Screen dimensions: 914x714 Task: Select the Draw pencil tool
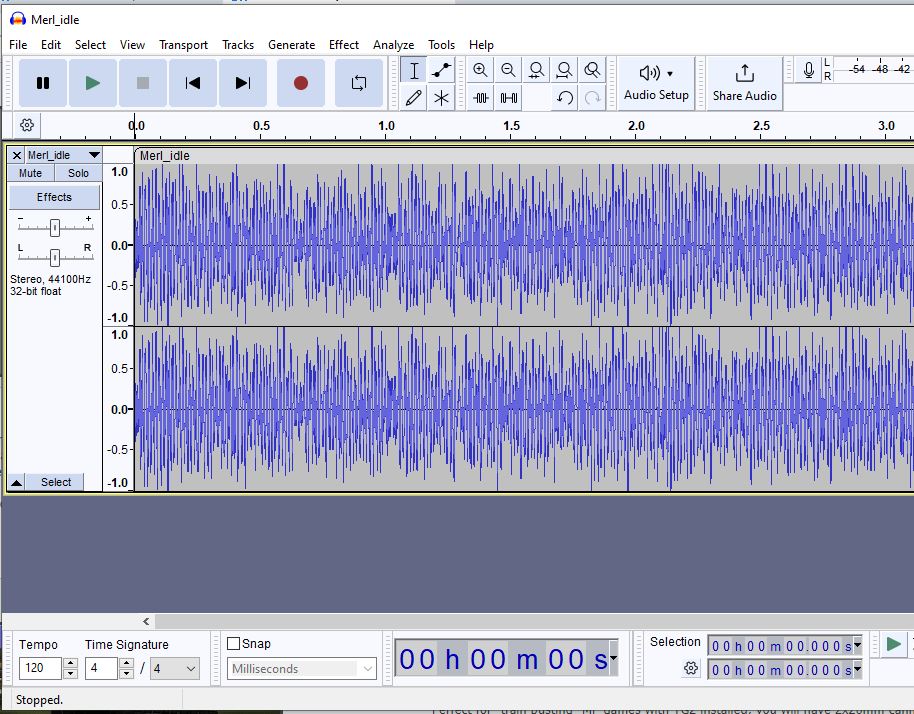click(414, 98)
